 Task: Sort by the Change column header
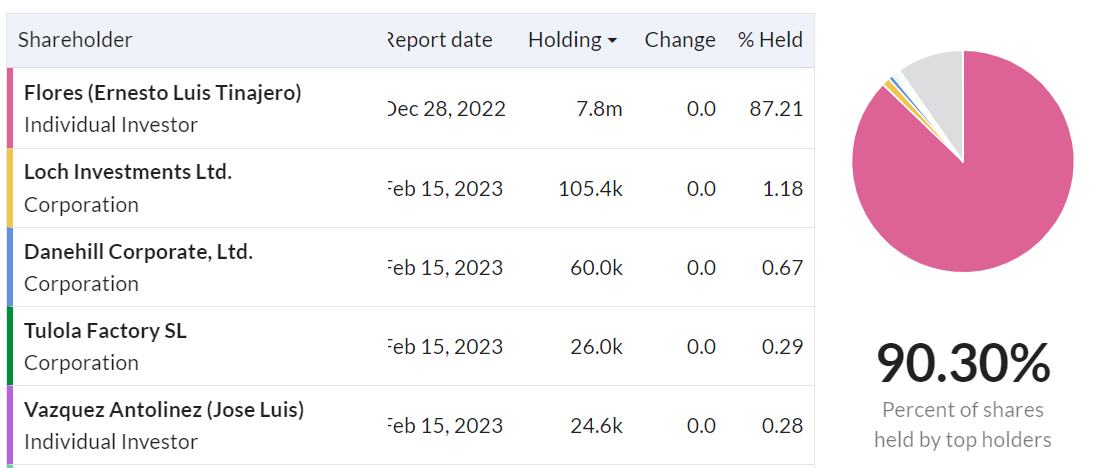[680, 40]
